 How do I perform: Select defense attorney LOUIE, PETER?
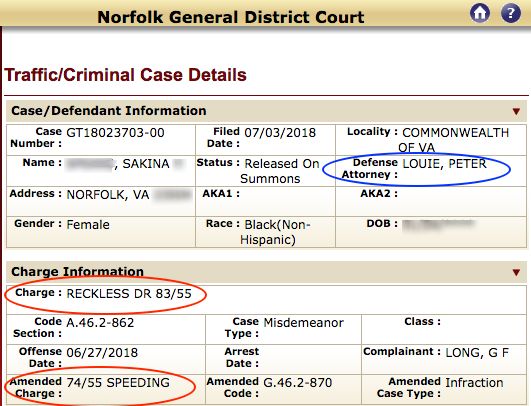(444, 164)
